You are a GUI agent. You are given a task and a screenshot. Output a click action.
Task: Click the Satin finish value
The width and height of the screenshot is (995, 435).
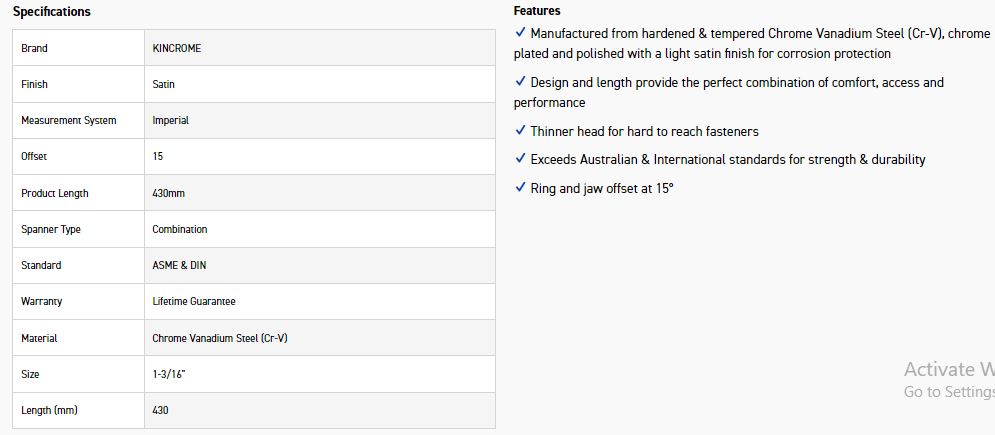click(163, 84)
